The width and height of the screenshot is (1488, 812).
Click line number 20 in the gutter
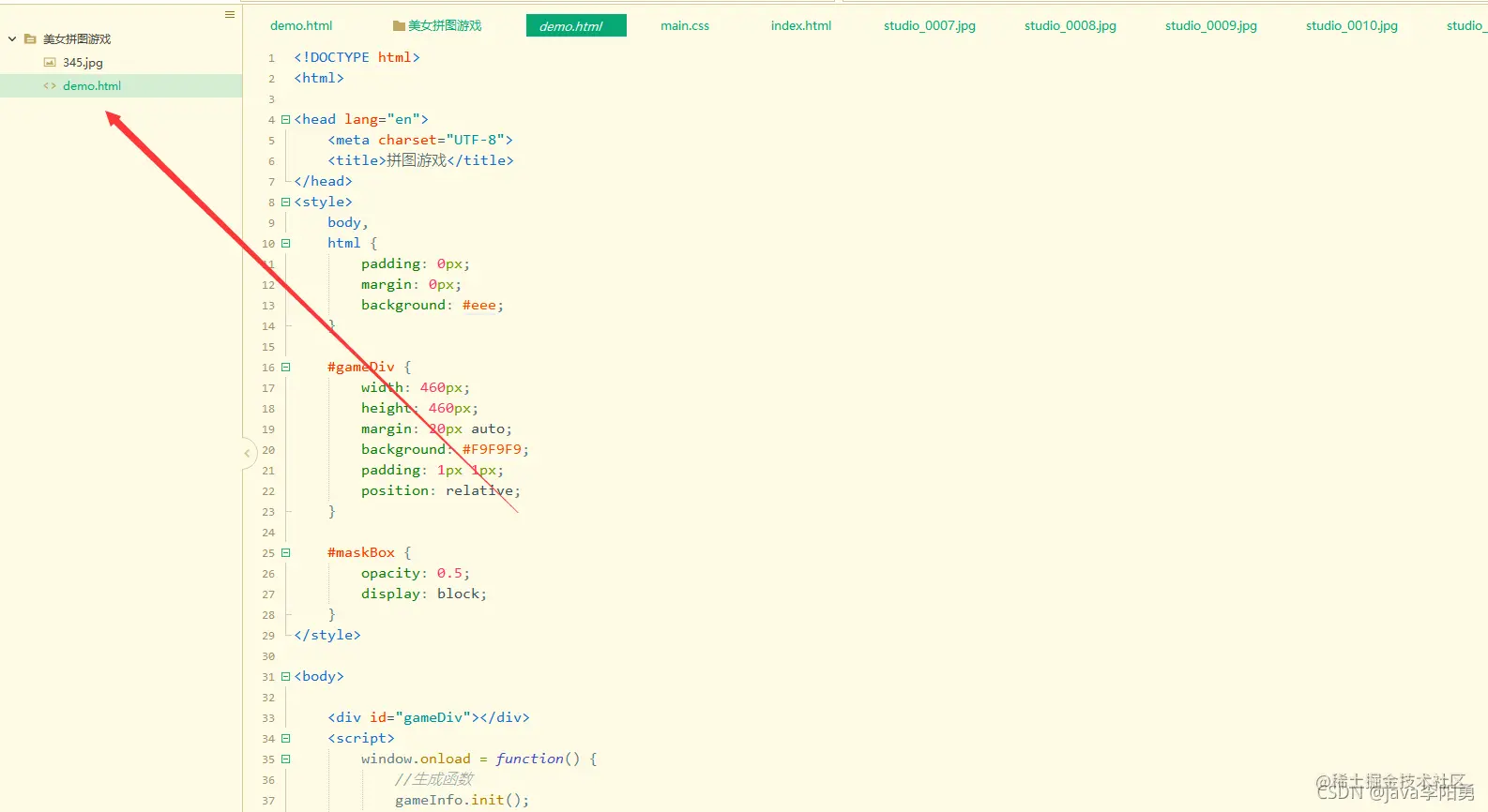(x=268, y=450)
